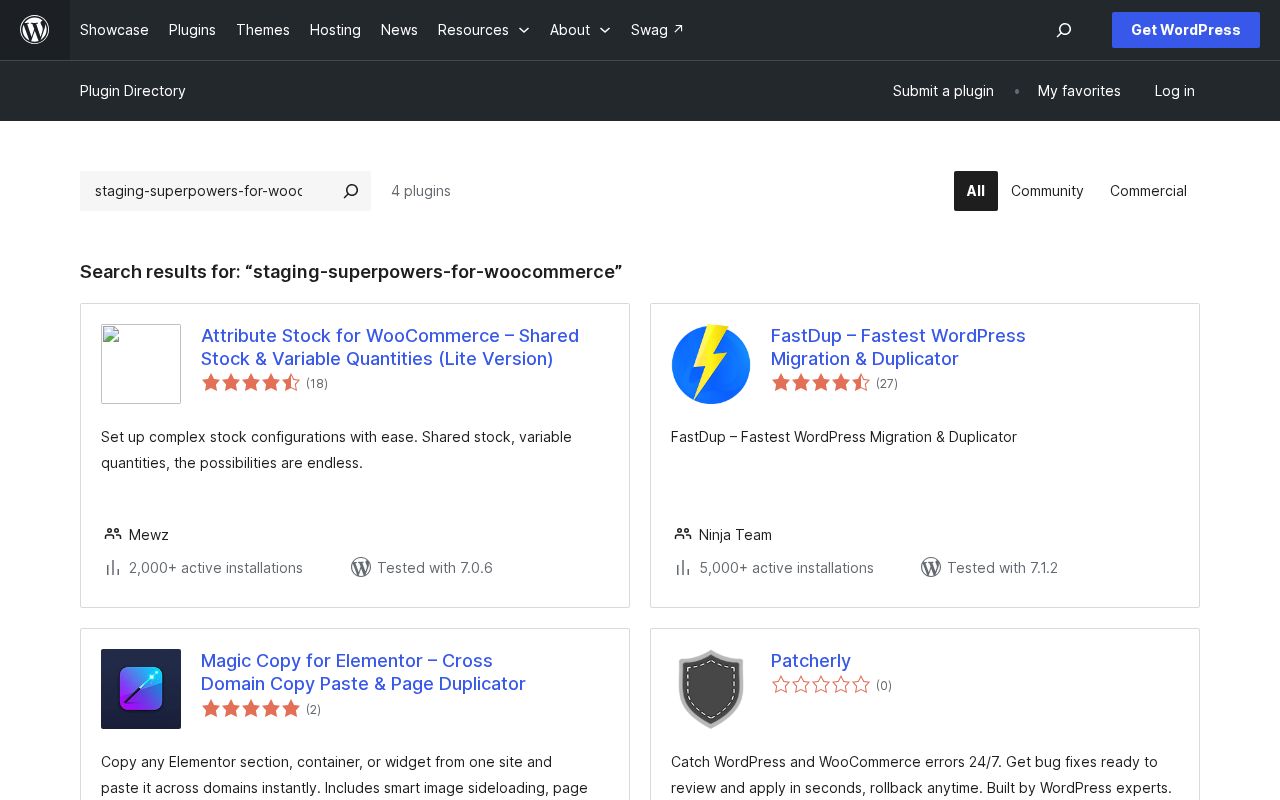This screenshot has height=800, width=1280.
Task: Open the Themes menu item
Action: [263, 30]
